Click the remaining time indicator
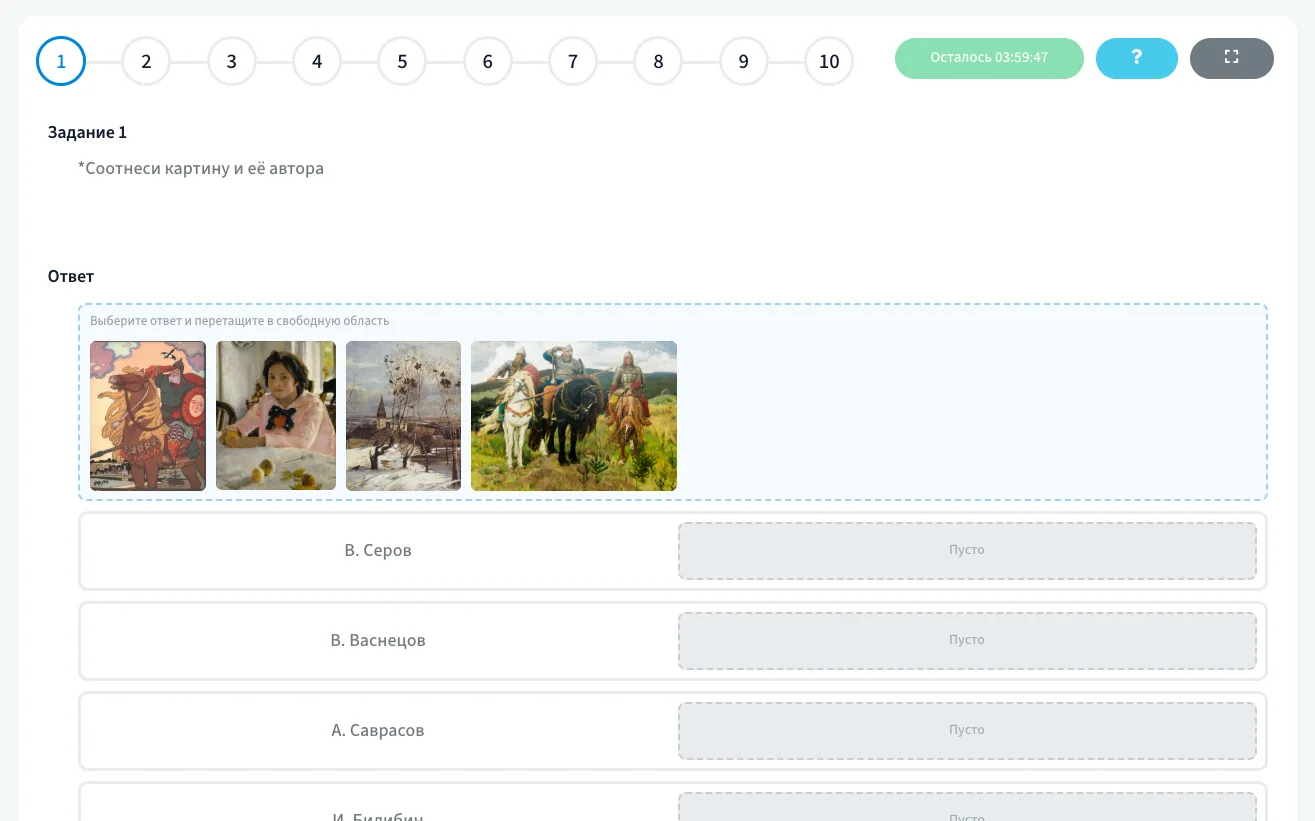The height and width of the screenshot is (821, 1315). click(989, 58)
